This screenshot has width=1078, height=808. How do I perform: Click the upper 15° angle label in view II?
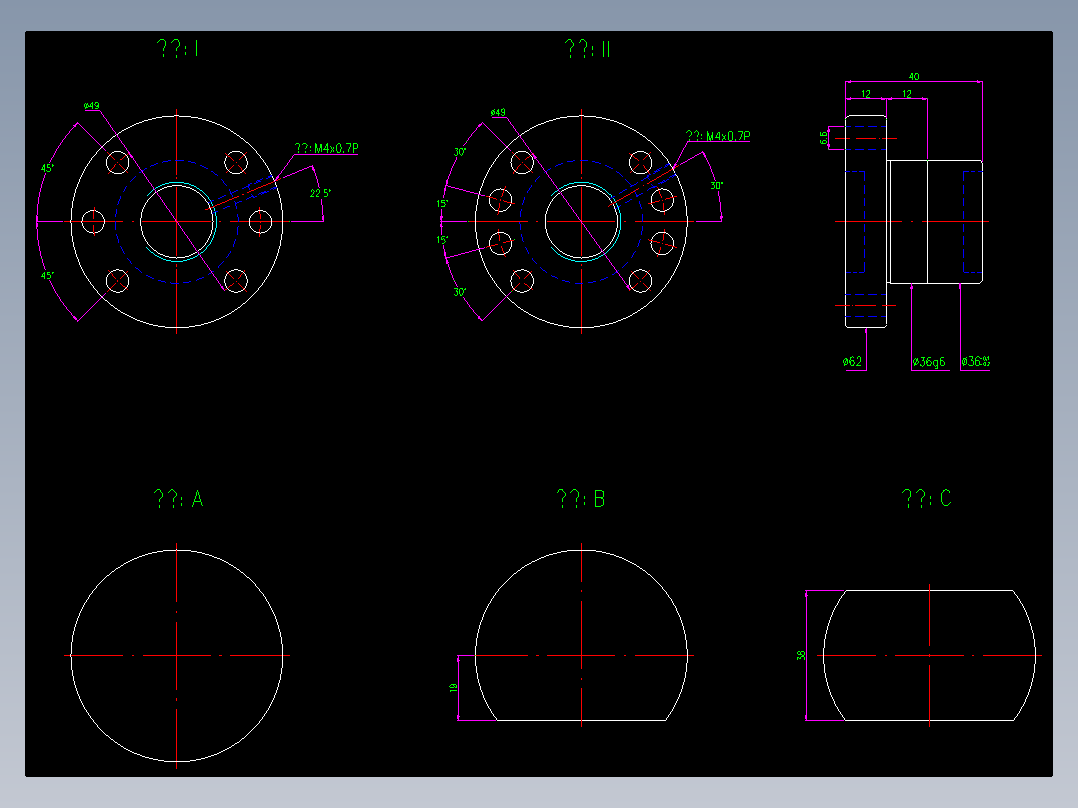click(442, 204)
